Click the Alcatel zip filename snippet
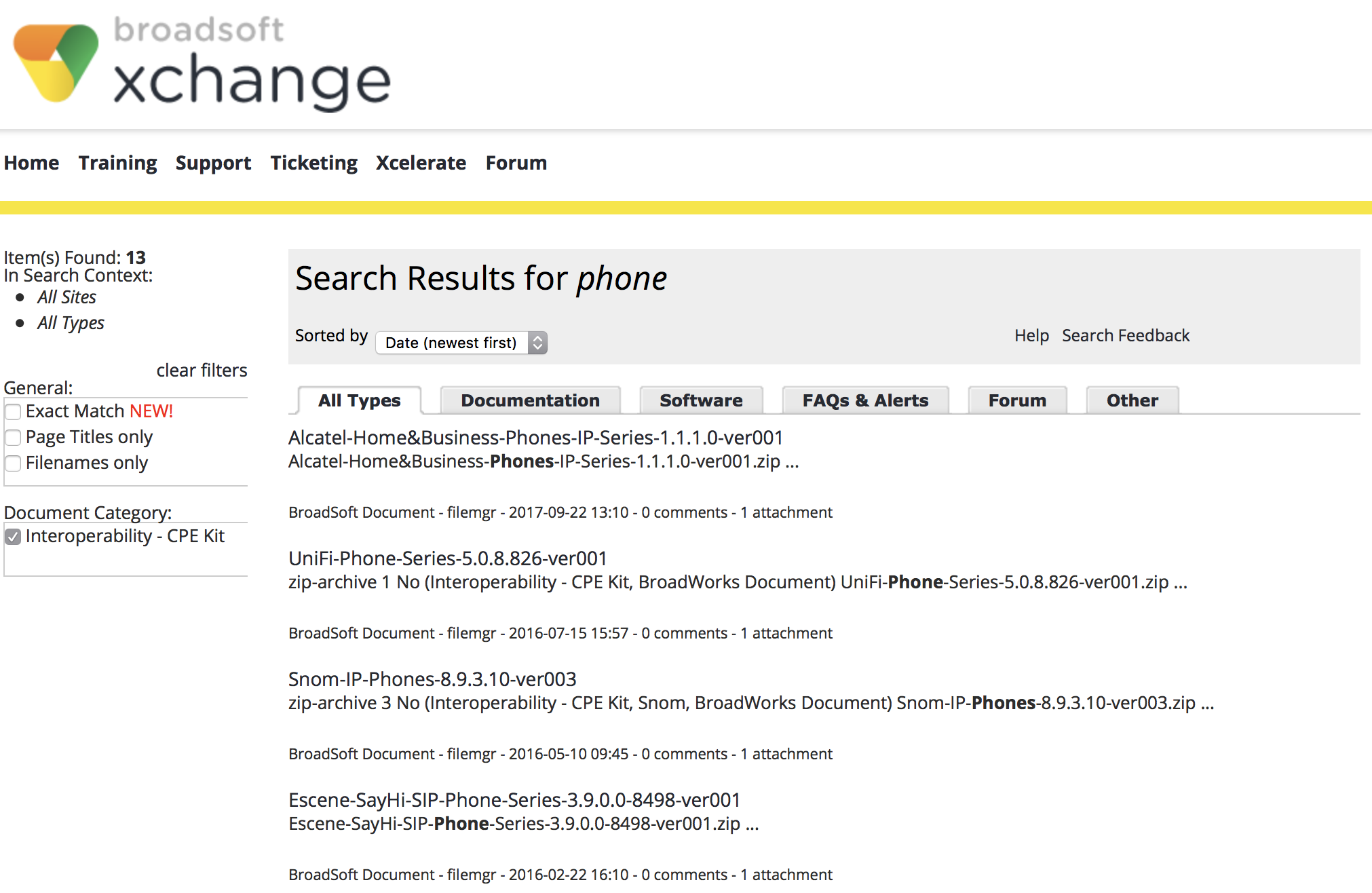 click(x=544, y=461)
